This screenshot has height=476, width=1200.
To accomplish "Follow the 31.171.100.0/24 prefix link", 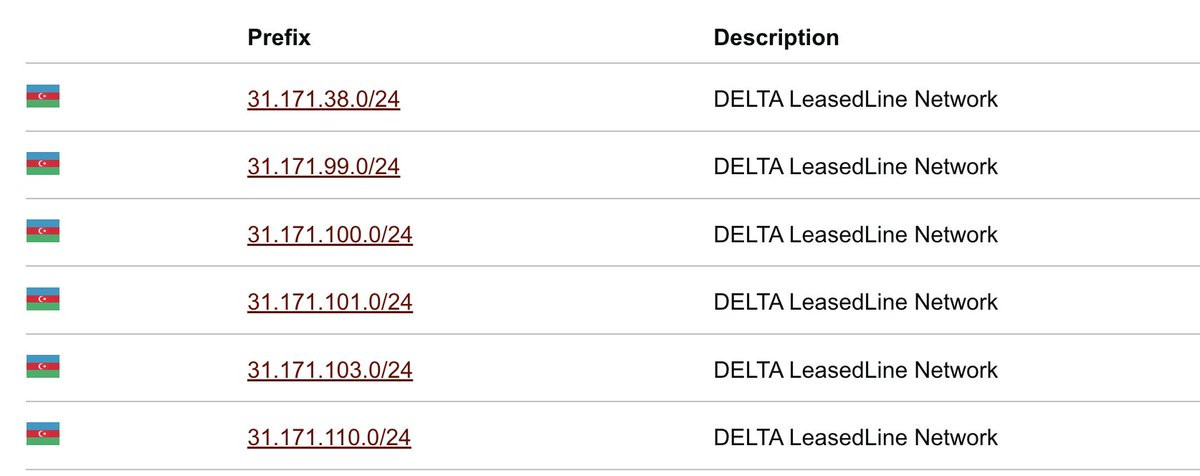I will pyautogui.click(x=330, y=234).
